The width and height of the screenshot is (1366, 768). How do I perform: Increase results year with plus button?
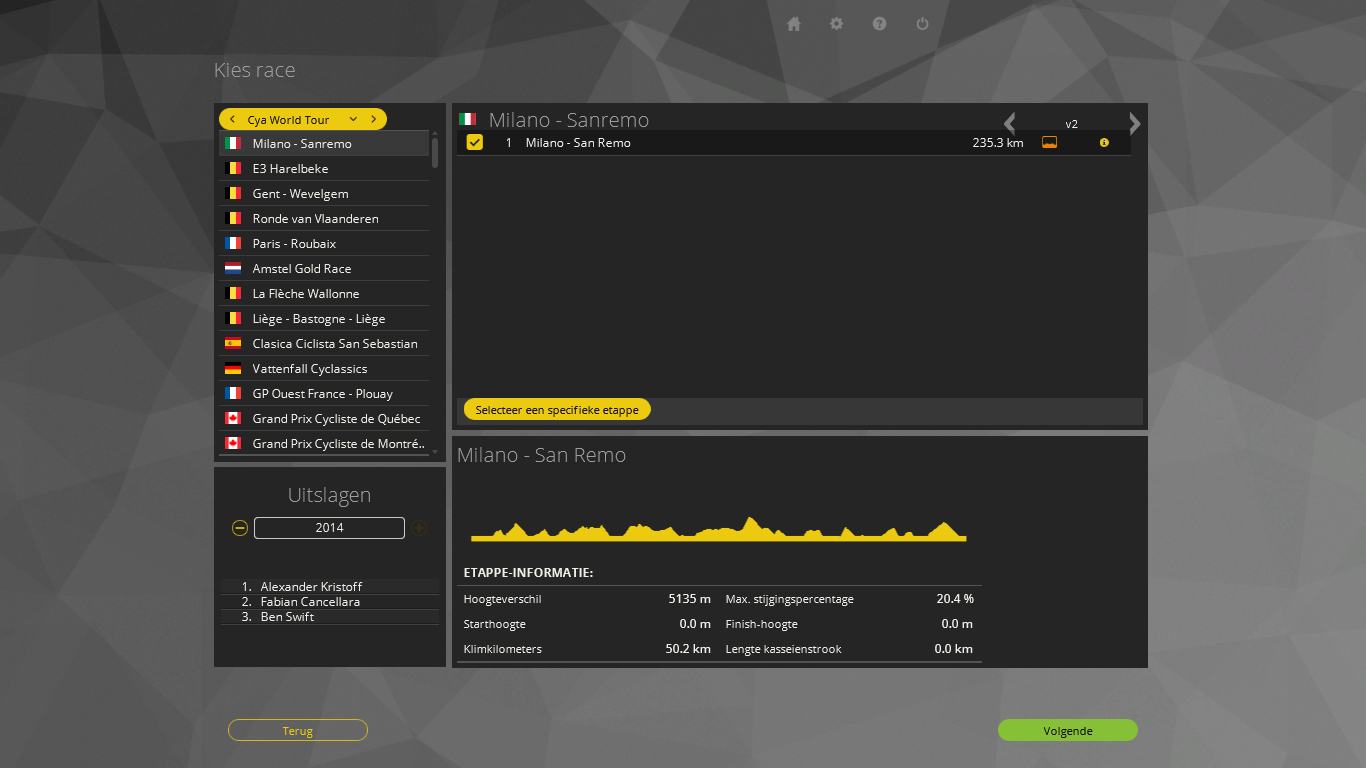pos(419,528)
